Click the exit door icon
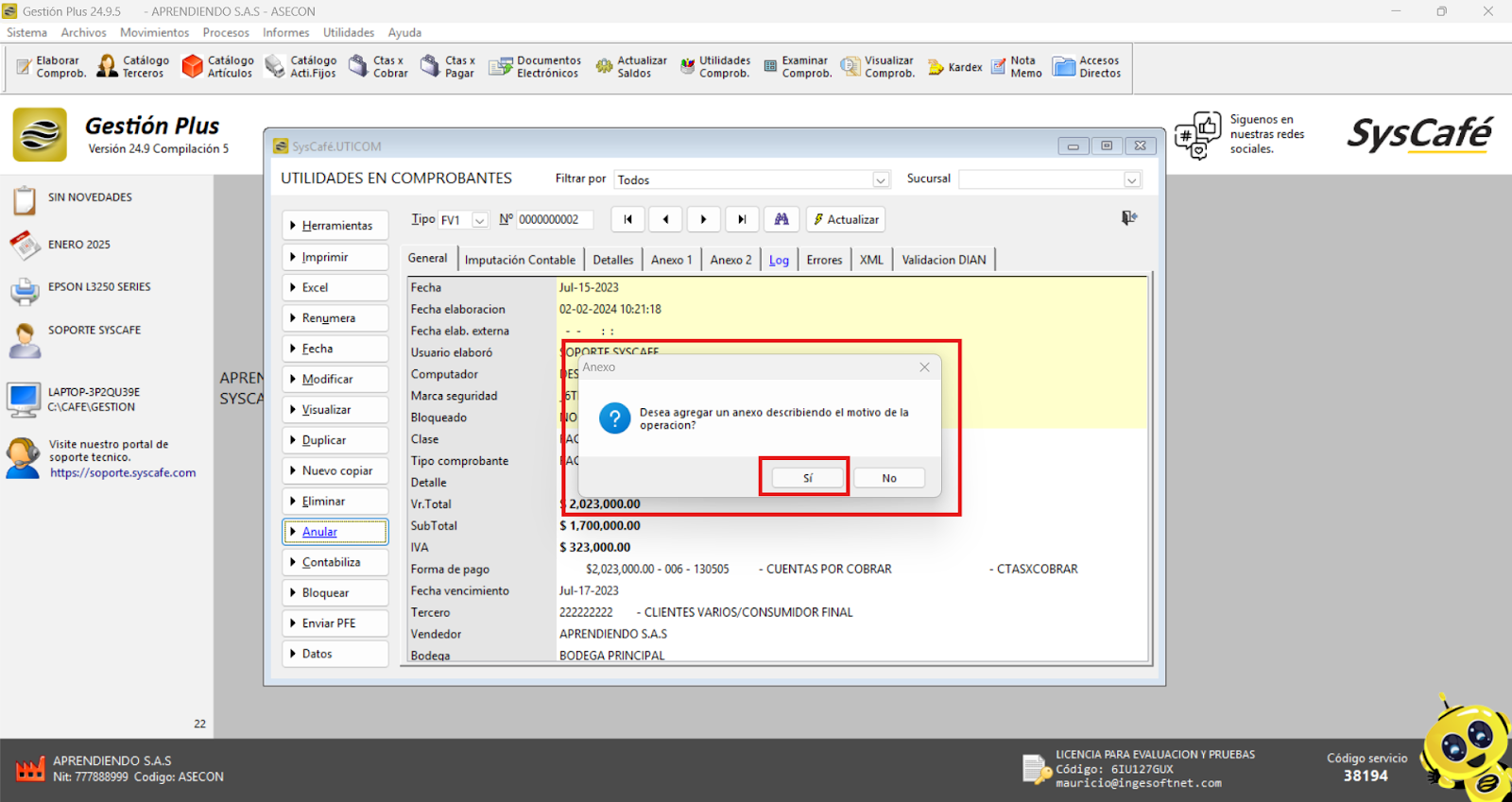The width and height of the screenshot is (1512, 802). (x=1128, y=218)
